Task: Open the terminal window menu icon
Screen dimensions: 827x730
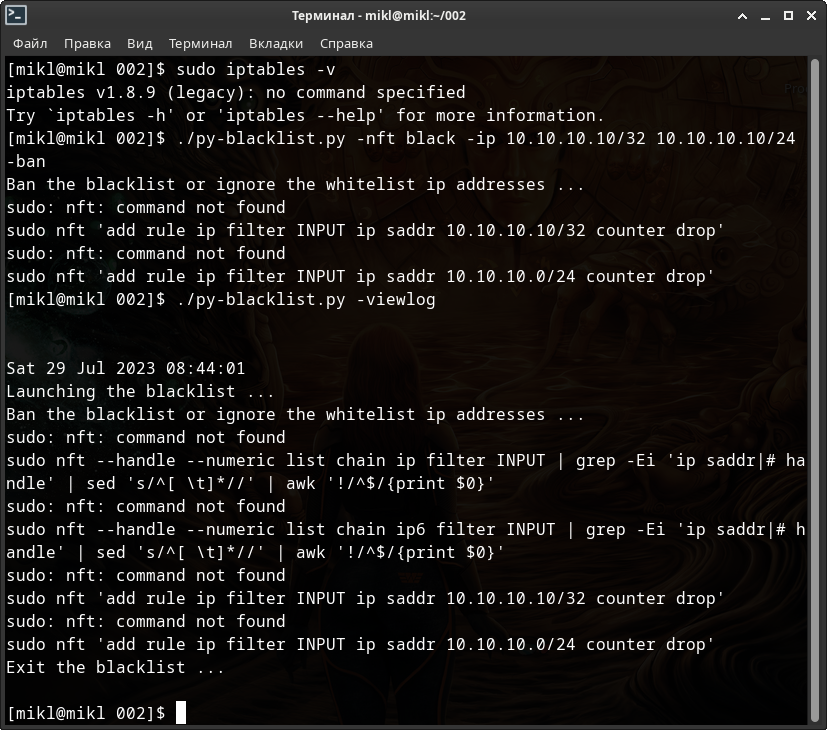Action: tap(16, 15)
